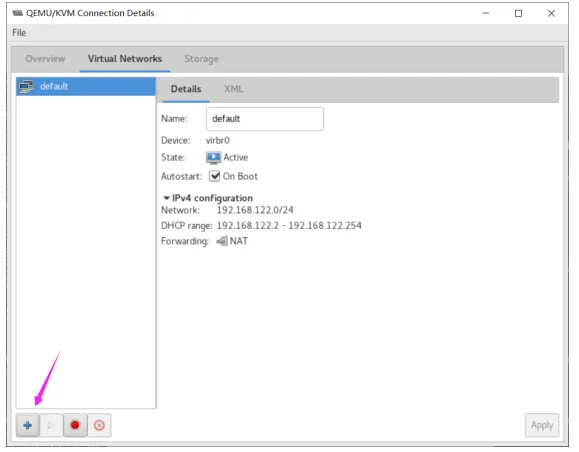Click the Name input field
Screen dimensions: 579x452
click(x=265, y=119)
